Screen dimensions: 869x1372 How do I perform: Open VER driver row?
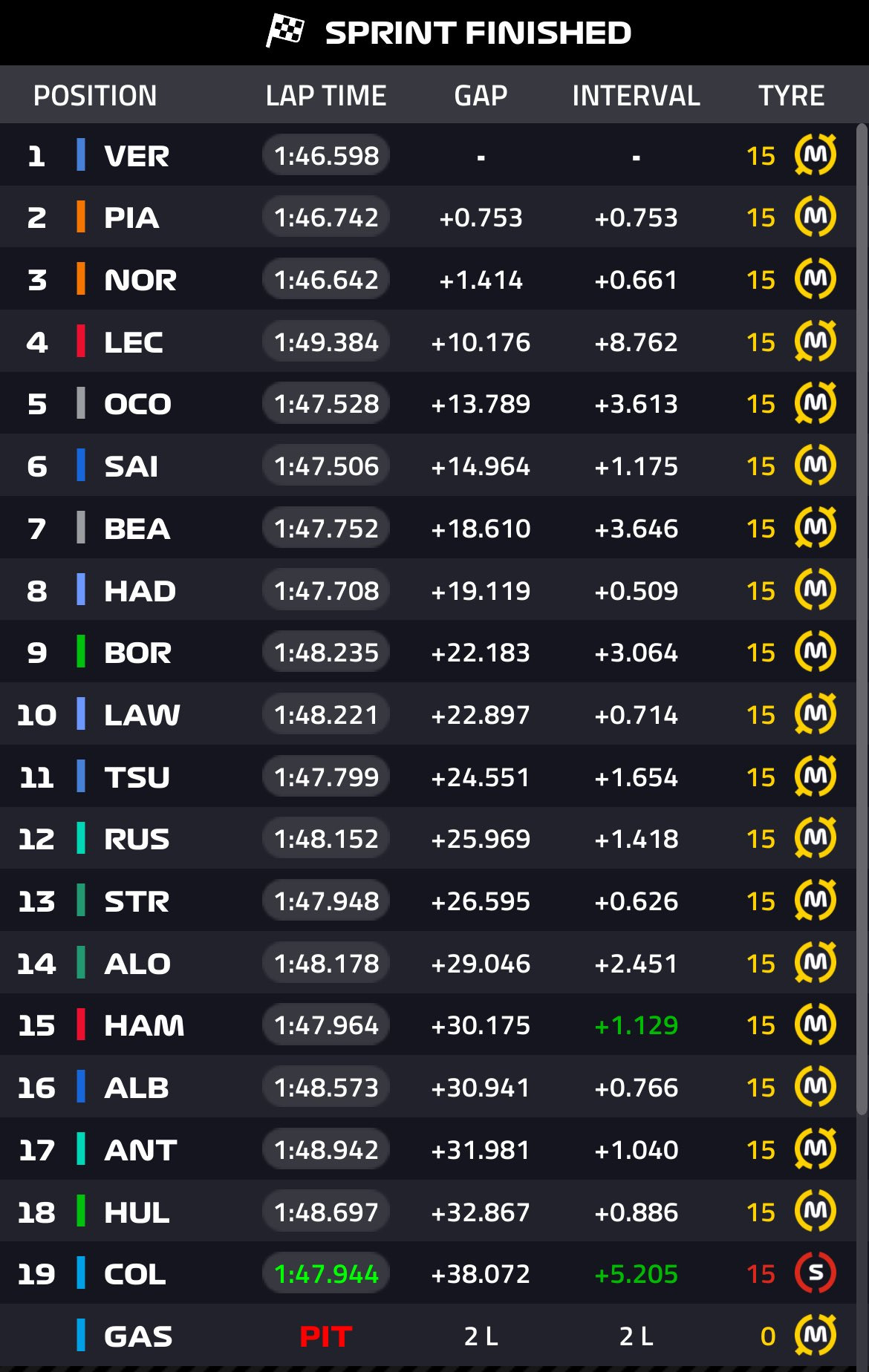(137, 156)
